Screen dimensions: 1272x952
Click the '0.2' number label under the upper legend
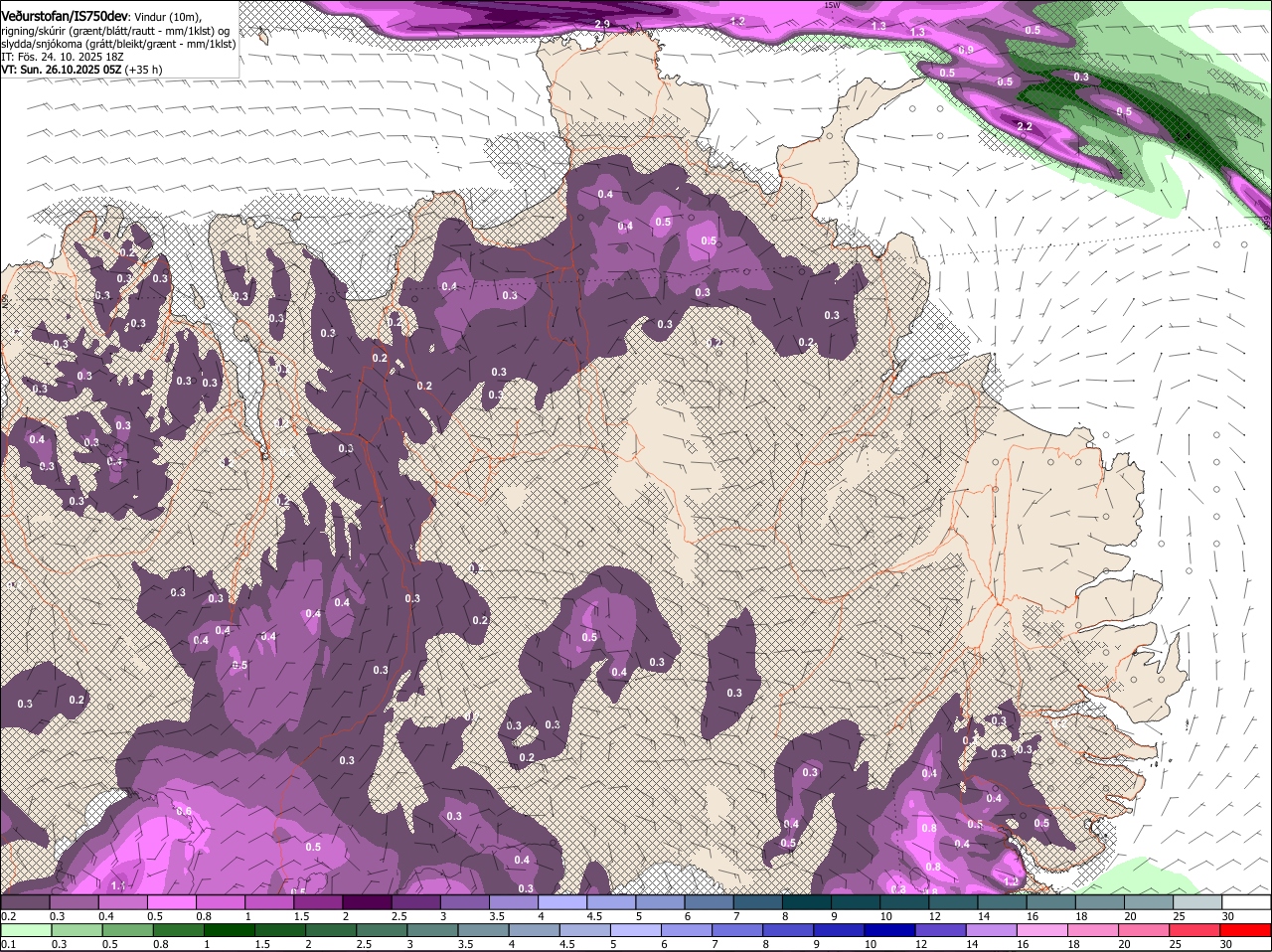(x=8, y=916)
